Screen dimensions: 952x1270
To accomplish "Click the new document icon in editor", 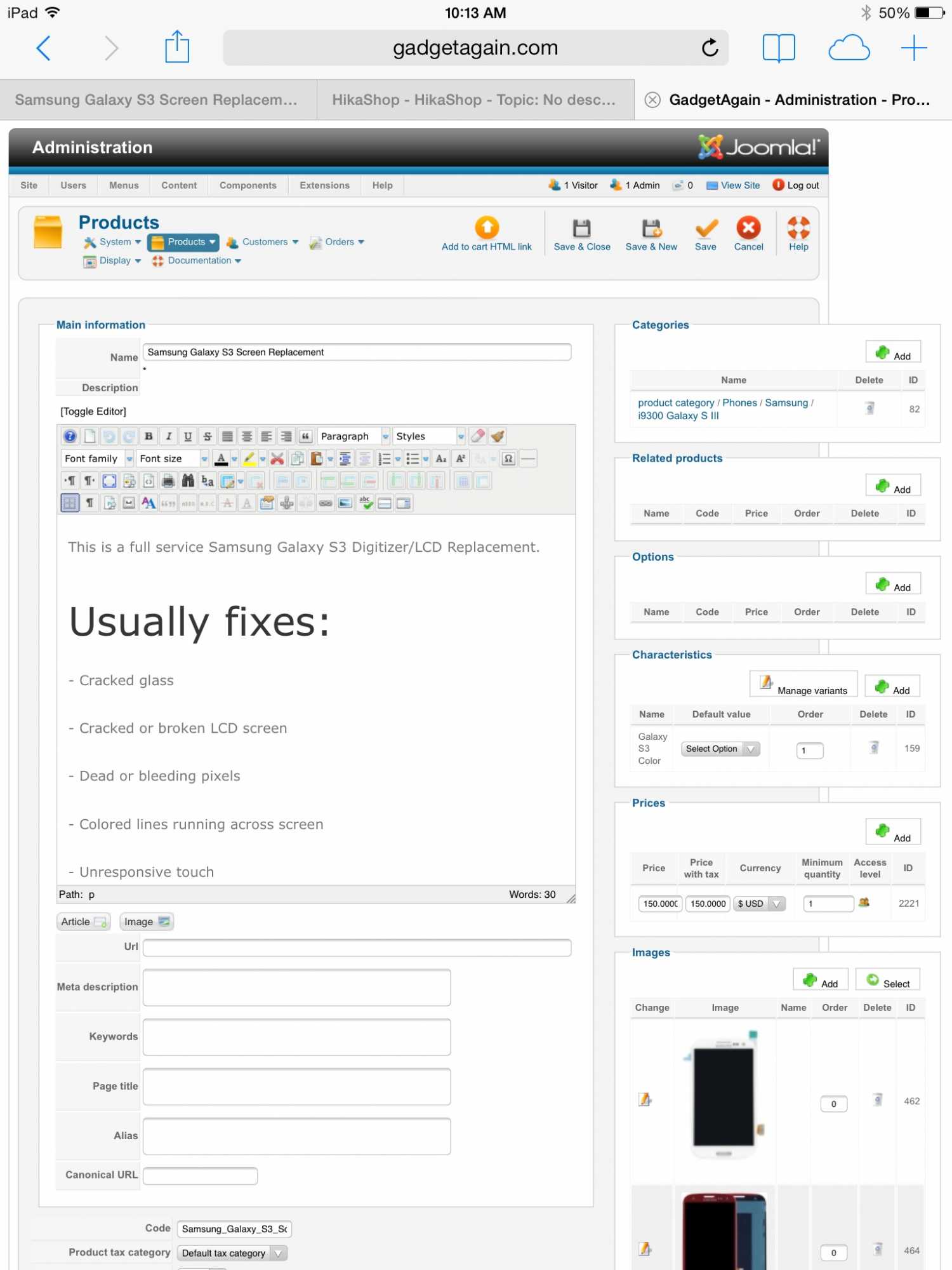I will click(89, 436).
